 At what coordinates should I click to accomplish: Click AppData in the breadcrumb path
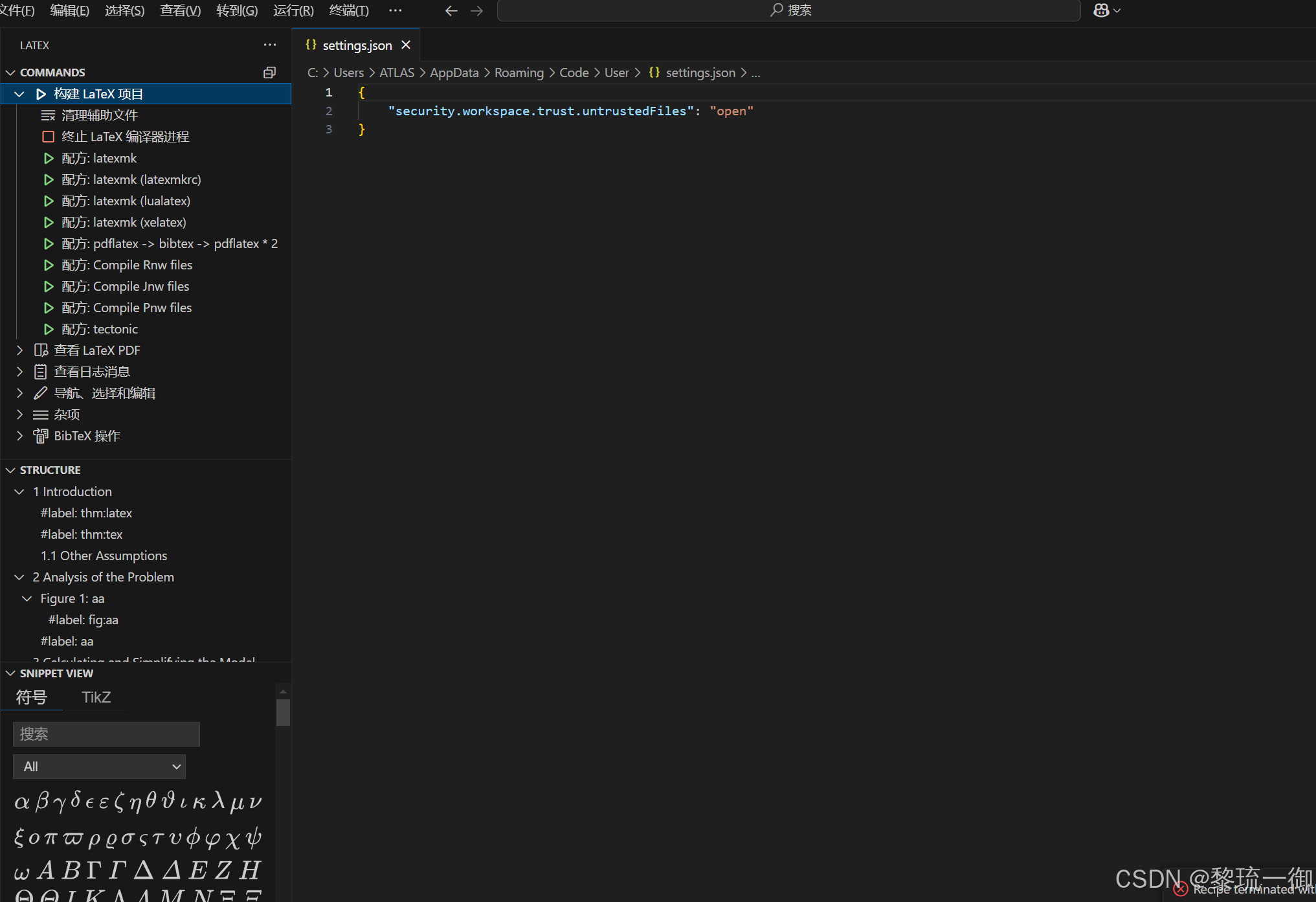[x=454, y=73]
